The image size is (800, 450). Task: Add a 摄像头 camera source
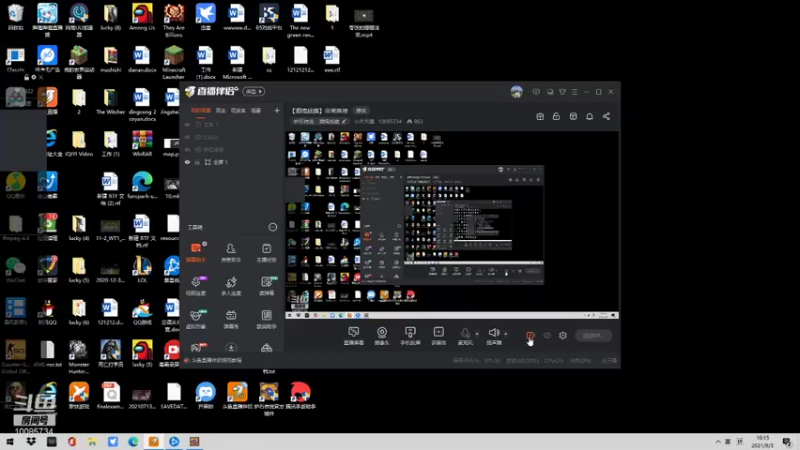[382, 336]
